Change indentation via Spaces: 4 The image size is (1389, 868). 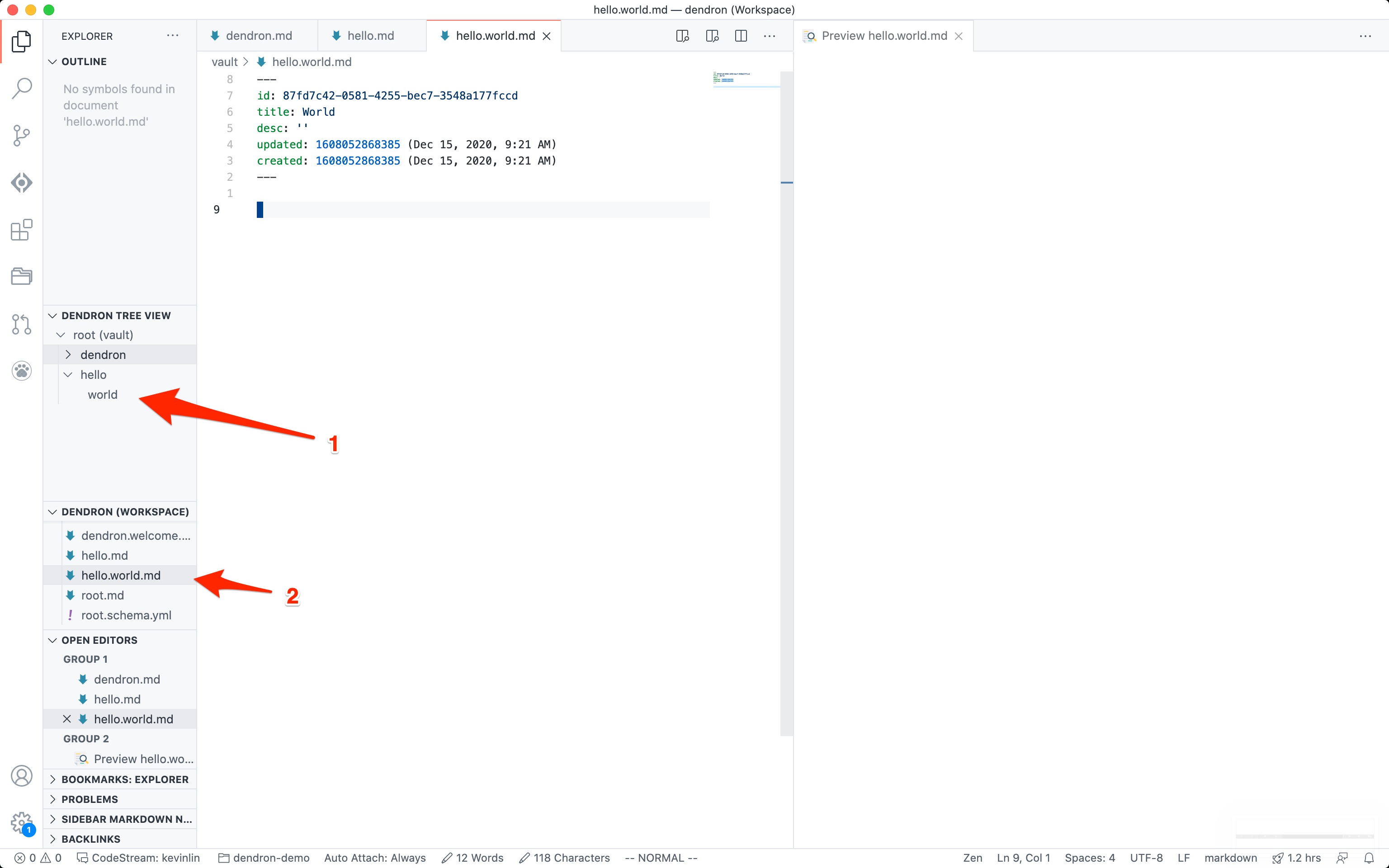pos(1089,858)
